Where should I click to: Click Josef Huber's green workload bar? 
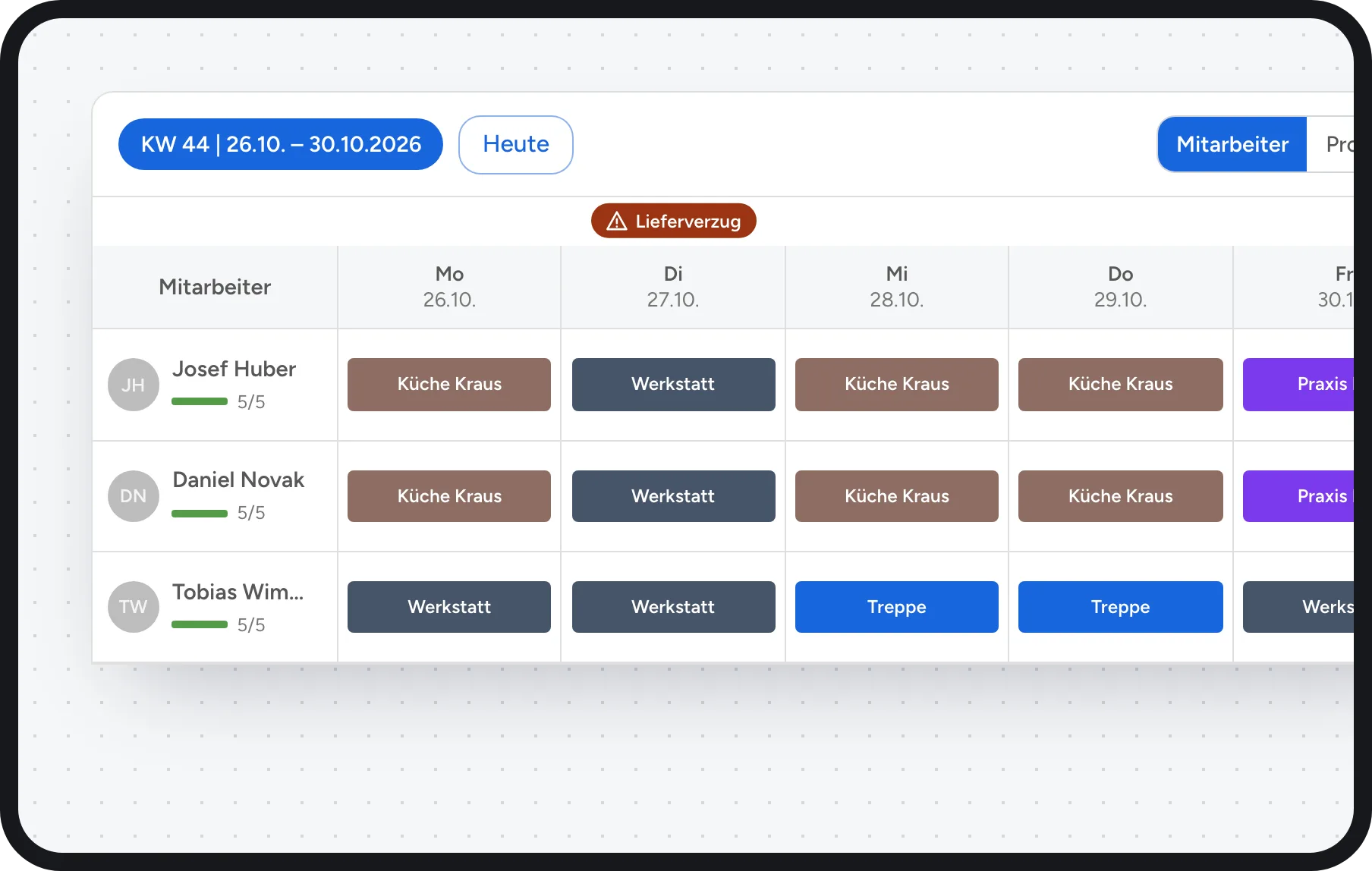click(200, 401)
